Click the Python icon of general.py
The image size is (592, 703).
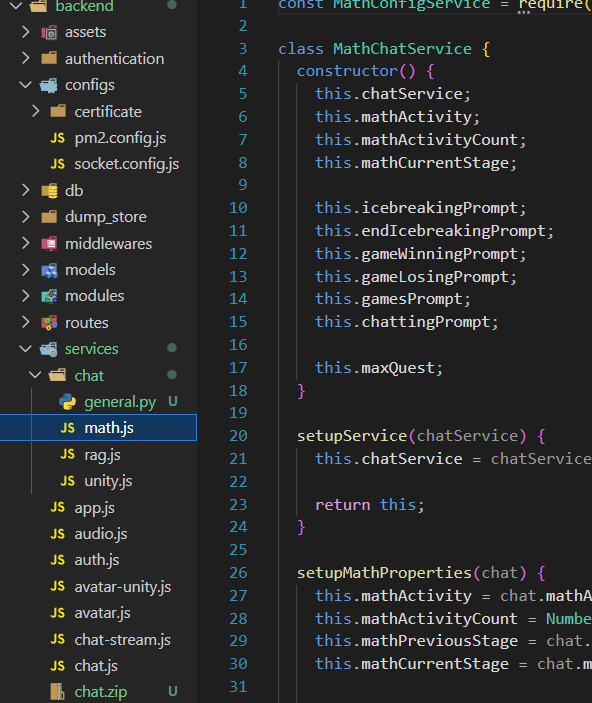[x=68, y=402]
